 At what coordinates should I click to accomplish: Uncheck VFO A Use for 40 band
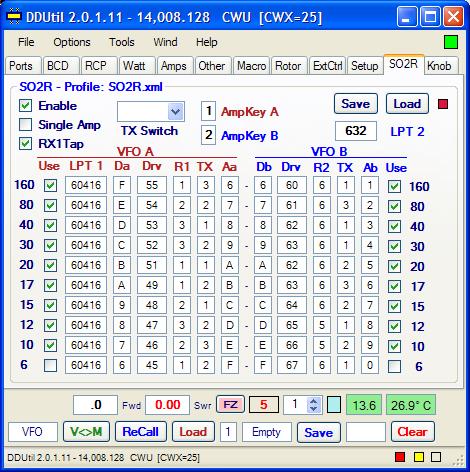click(50, 225)
